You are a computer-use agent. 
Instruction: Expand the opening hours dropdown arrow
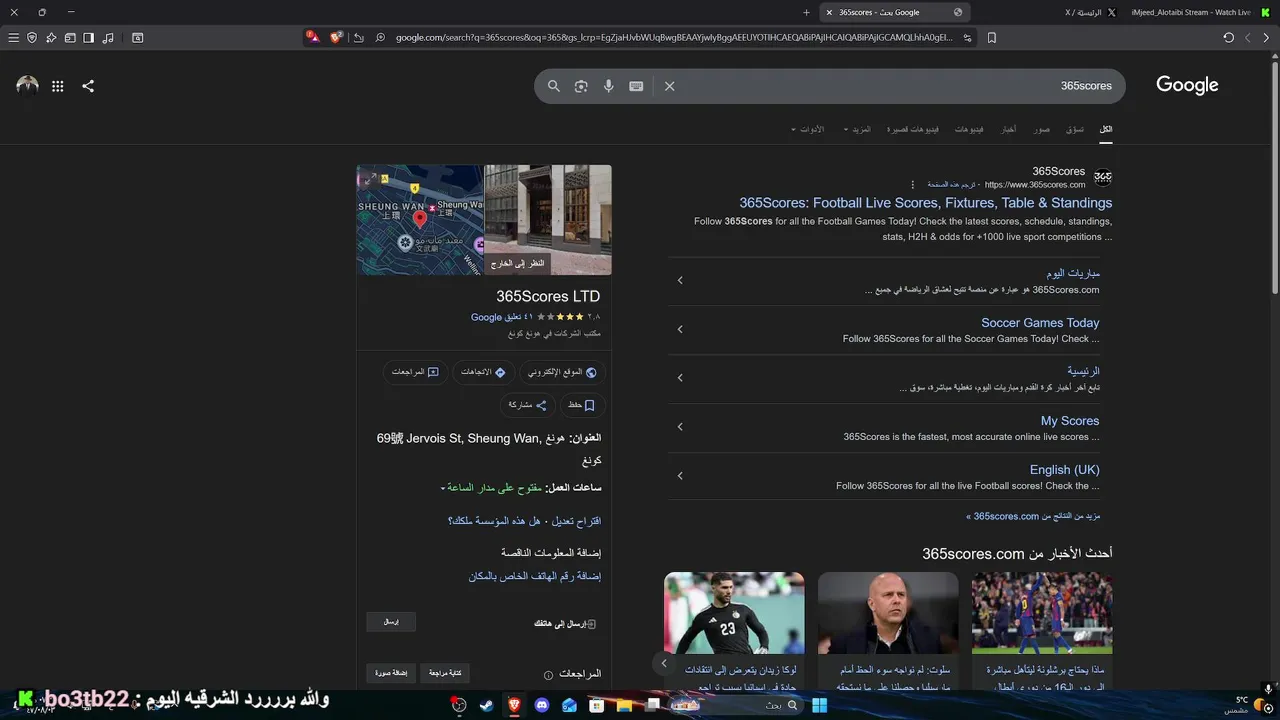(443, 488)
